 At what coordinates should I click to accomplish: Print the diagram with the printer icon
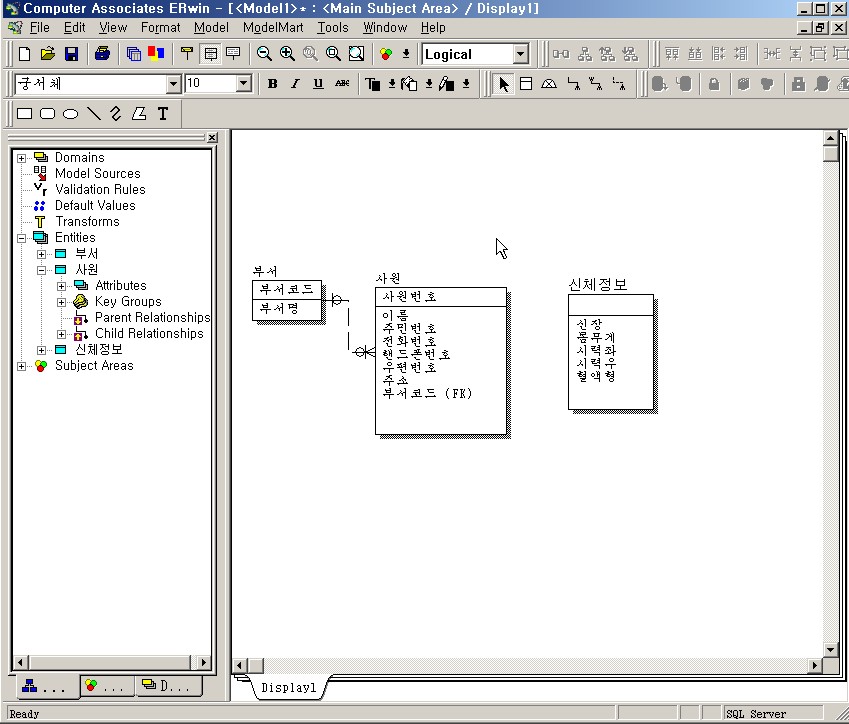click(102, 54)
